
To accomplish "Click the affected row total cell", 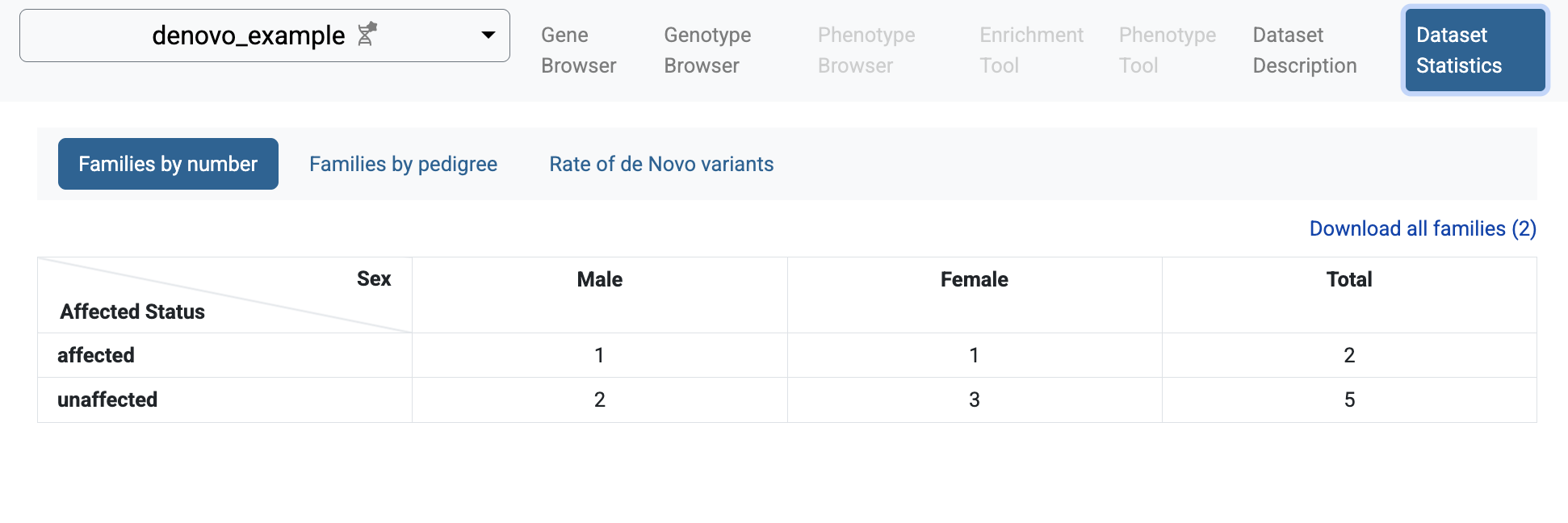I will pyautogui.click(x=1348, y=355).
